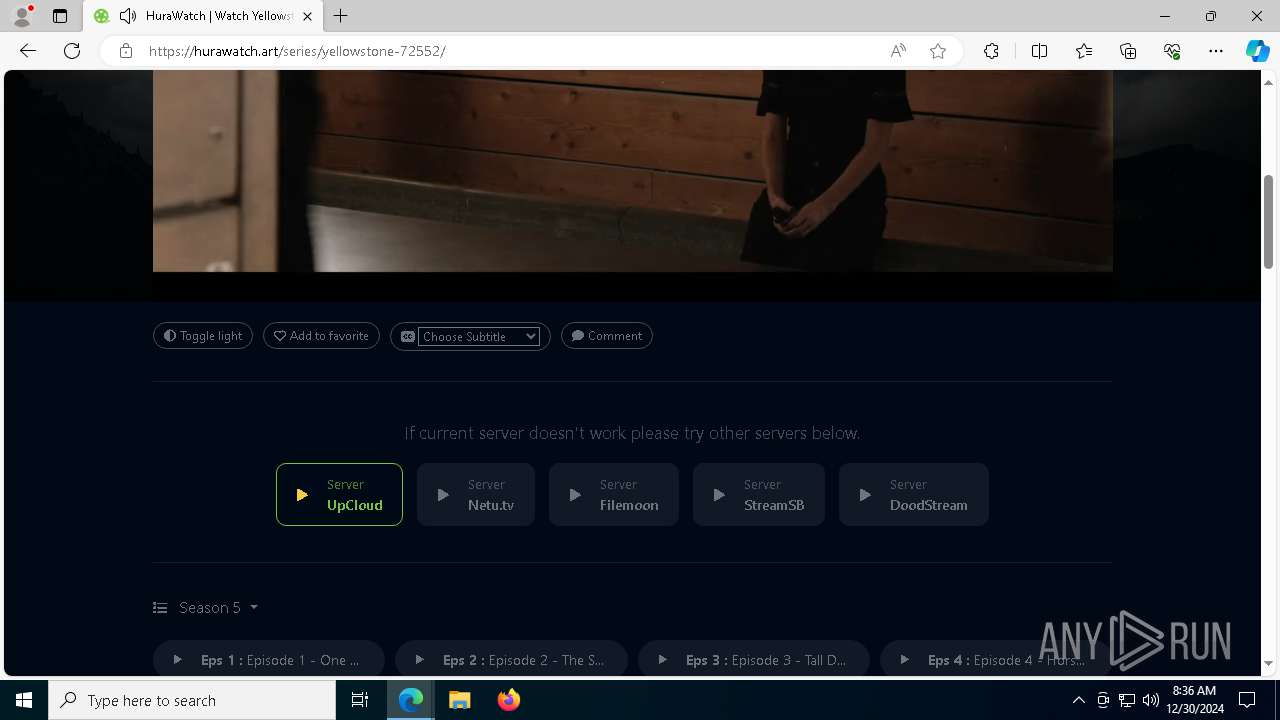
Task: Select the StreamSB server
Action: [759, 494]
